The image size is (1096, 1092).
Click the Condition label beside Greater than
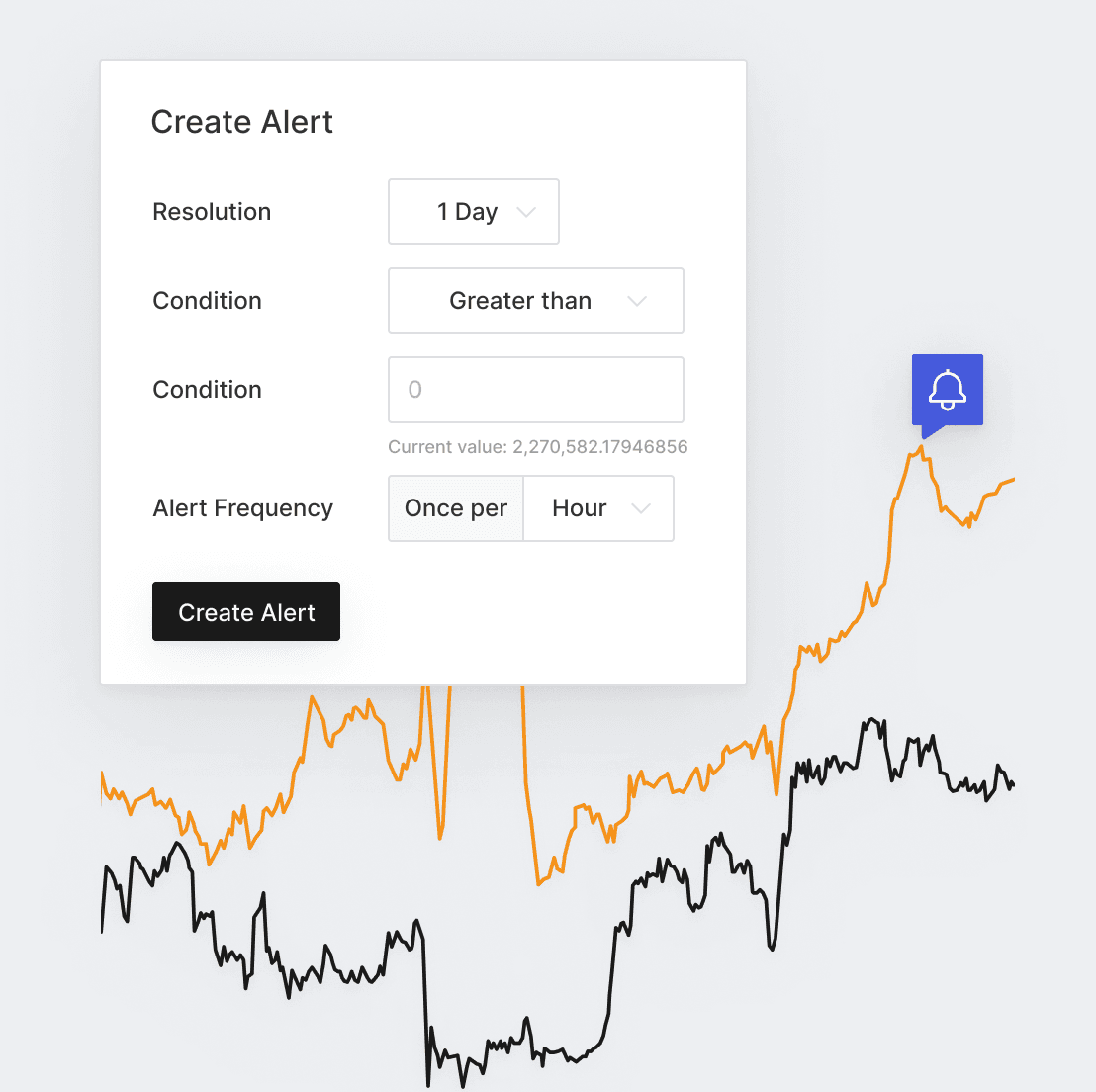[207, 301]
